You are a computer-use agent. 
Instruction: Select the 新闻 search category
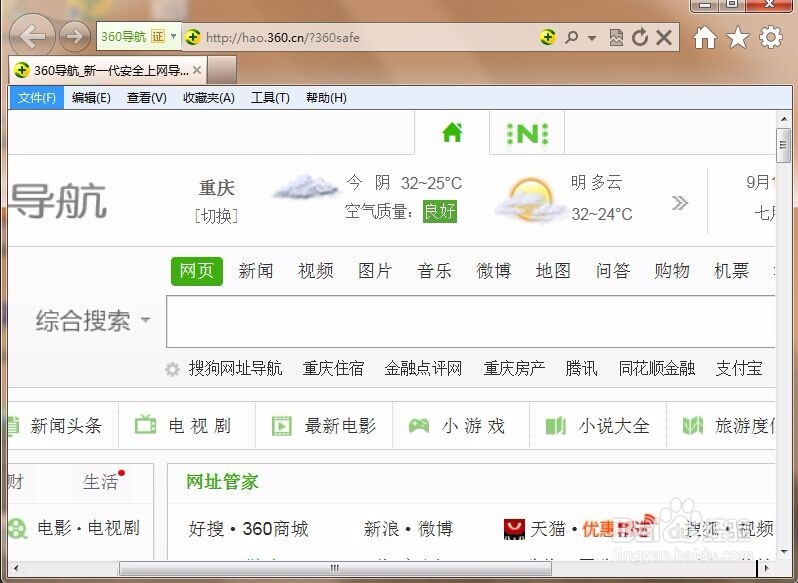coord(256,271)
